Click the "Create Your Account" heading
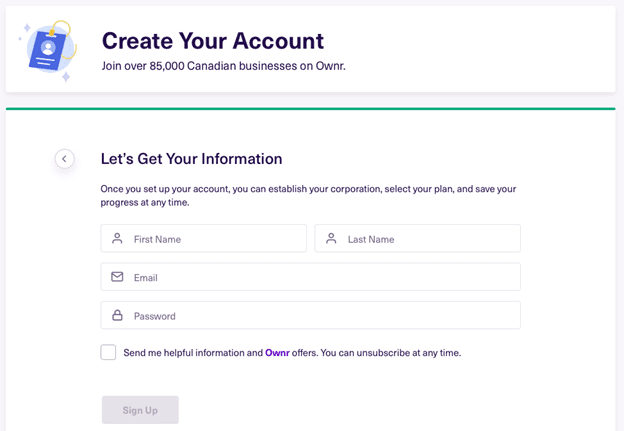The width and height of the screenshot is (624, 431). click(213, 41)
